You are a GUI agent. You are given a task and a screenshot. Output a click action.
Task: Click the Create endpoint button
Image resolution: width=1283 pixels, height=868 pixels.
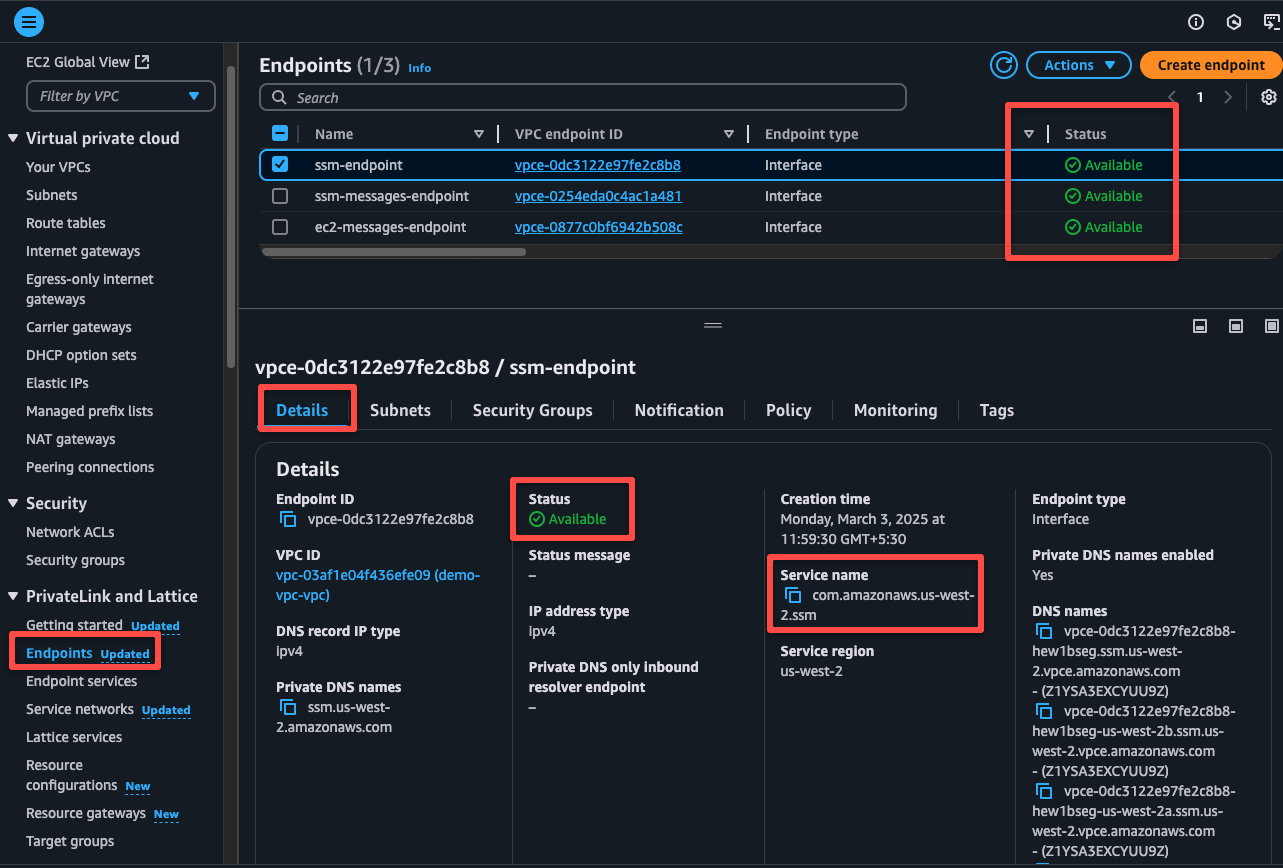[x=1211, y=65]
